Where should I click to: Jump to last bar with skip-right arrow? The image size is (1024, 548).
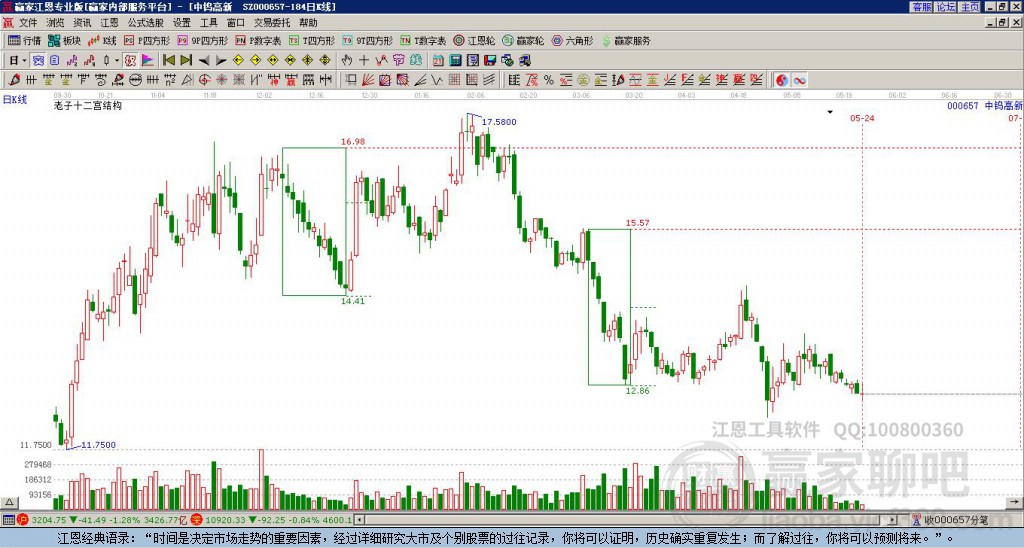(x=186, y=60)
